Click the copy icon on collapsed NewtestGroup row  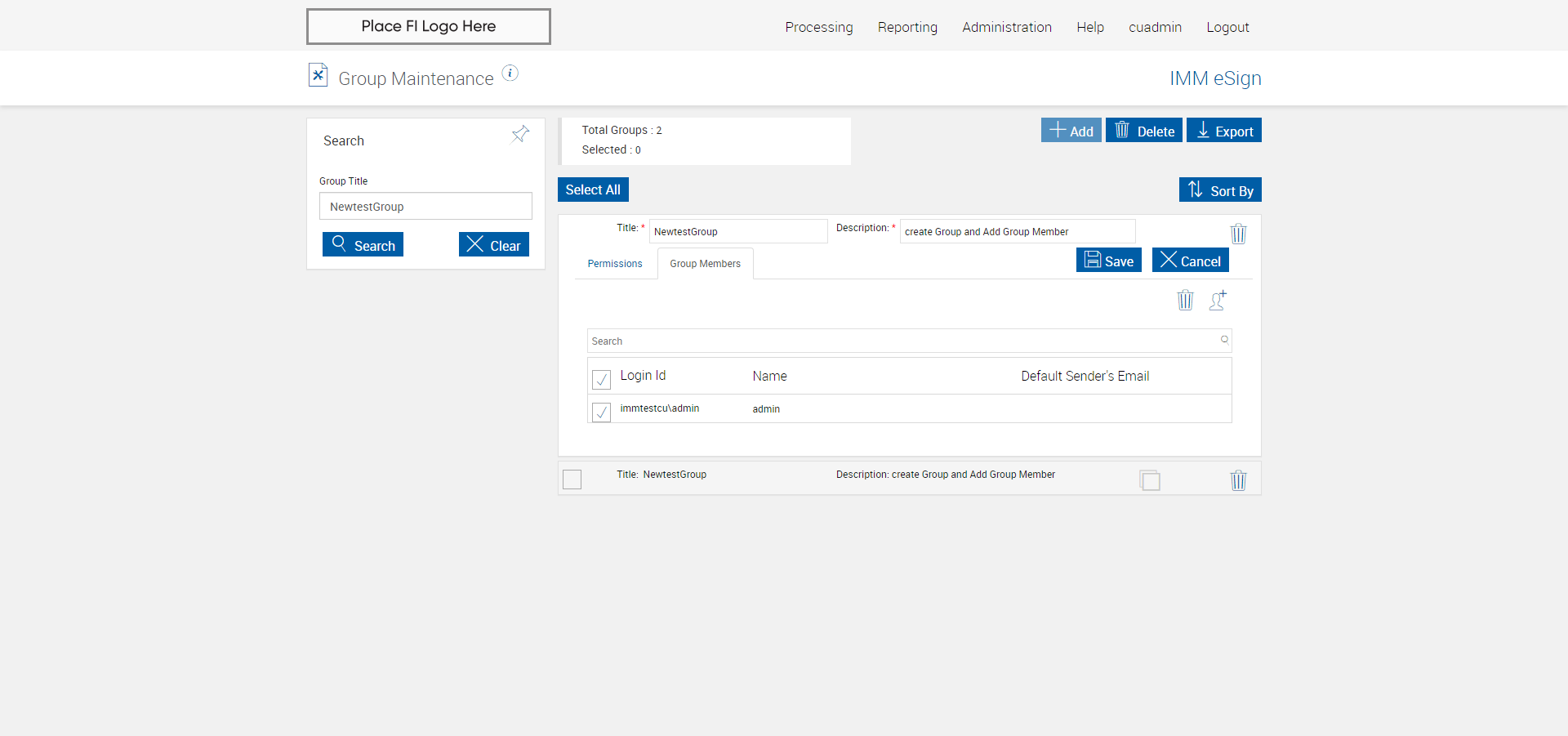coord(1150,480)
